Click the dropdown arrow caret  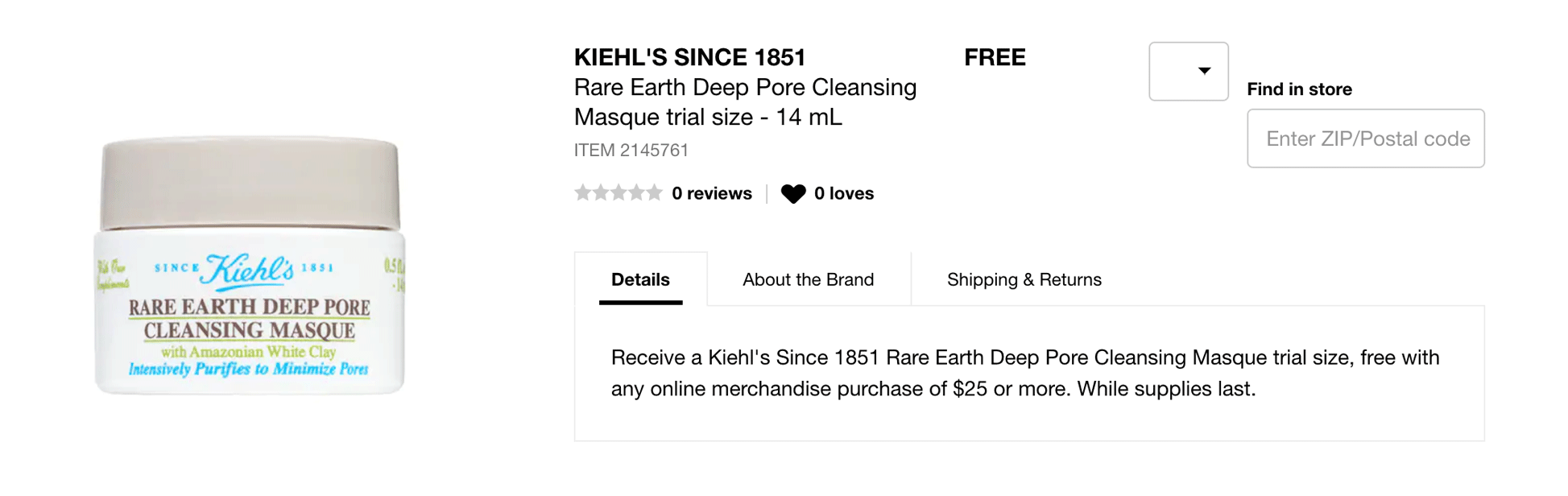coord(1204,71)
